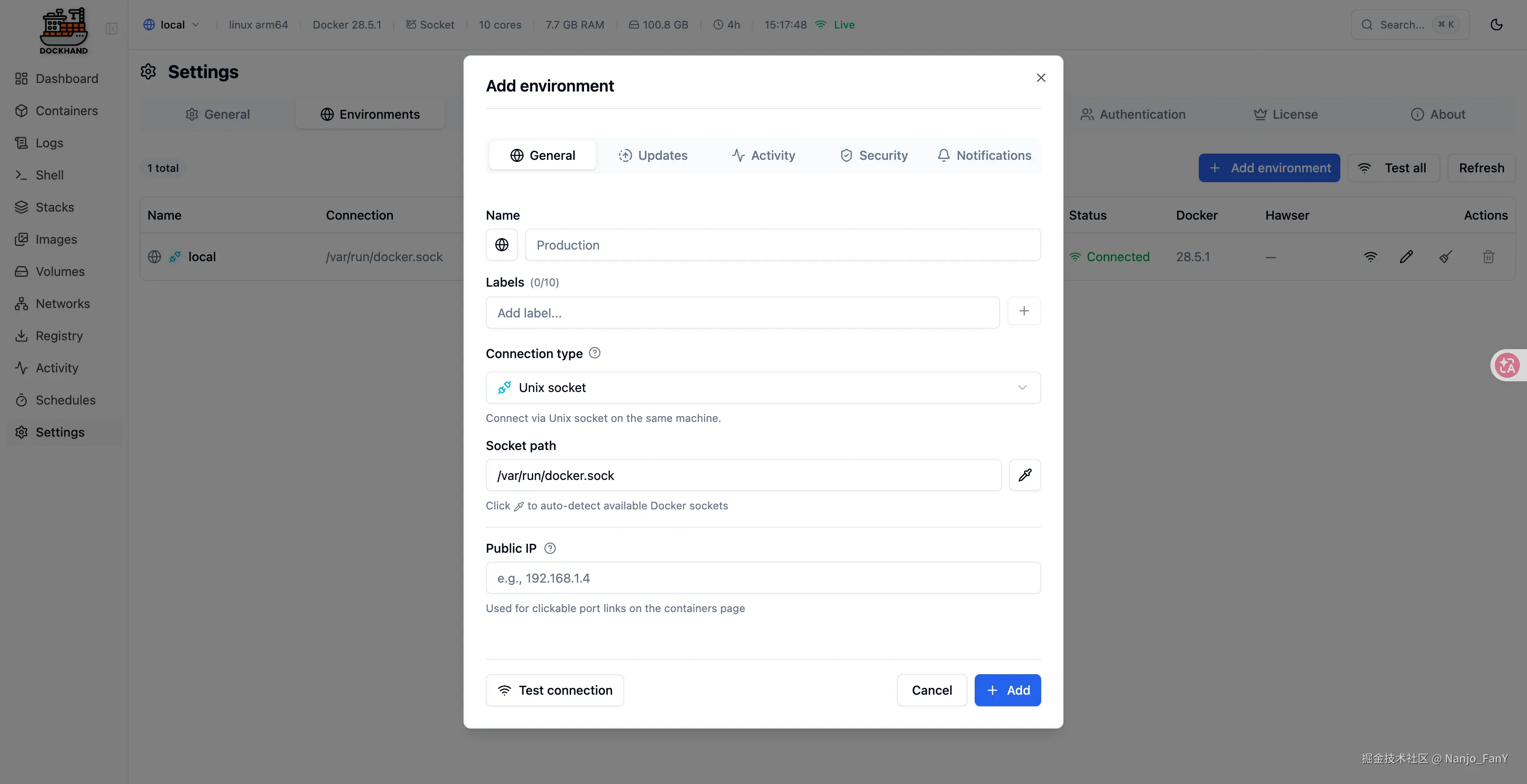This screenshot has height=784, width=1527.
Task: Click the Cancel button
Action: click(x=931, y=690)
